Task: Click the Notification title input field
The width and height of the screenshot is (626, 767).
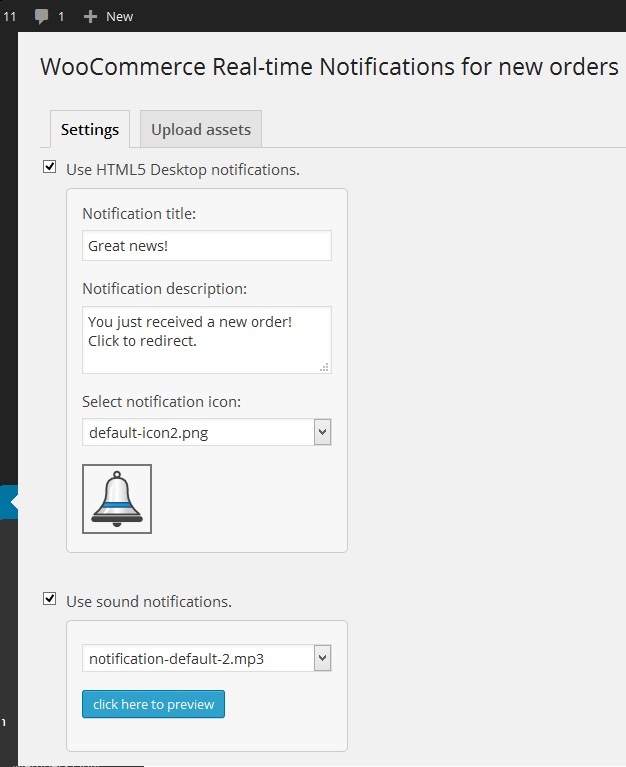Action: click(x=206, y=246)
